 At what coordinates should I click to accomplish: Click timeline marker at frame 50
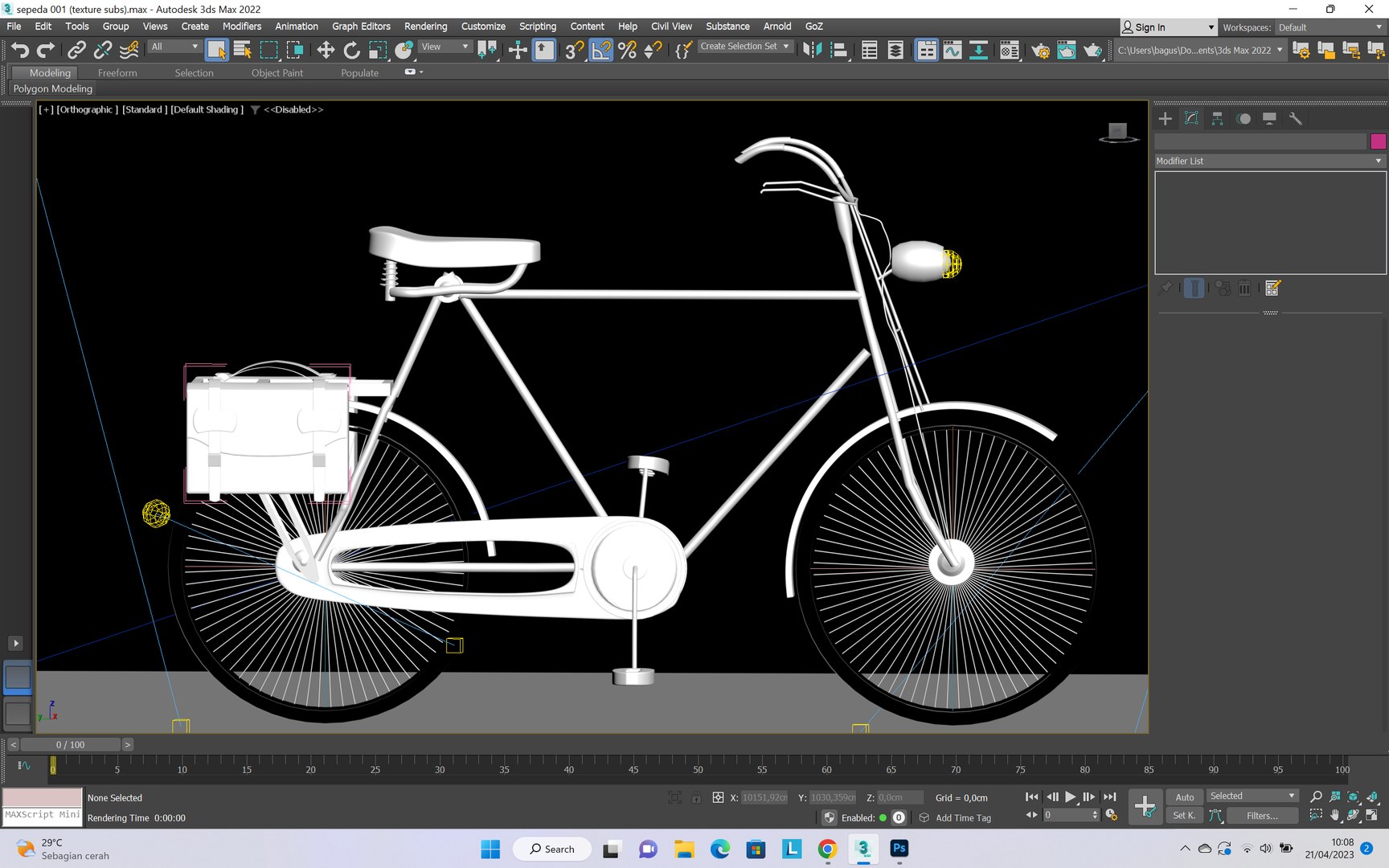tap(698, 769)
